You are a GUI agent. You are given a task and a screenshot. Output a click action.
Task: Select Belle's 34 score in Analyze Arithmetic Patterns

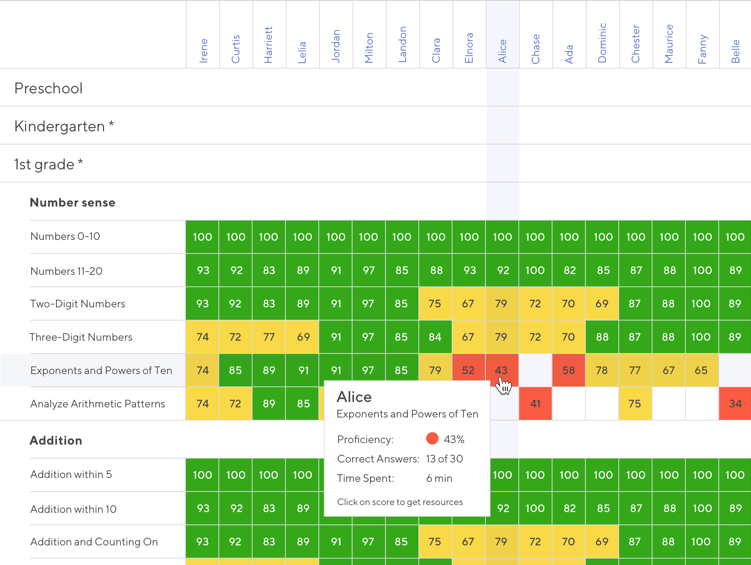coord(735,404)
